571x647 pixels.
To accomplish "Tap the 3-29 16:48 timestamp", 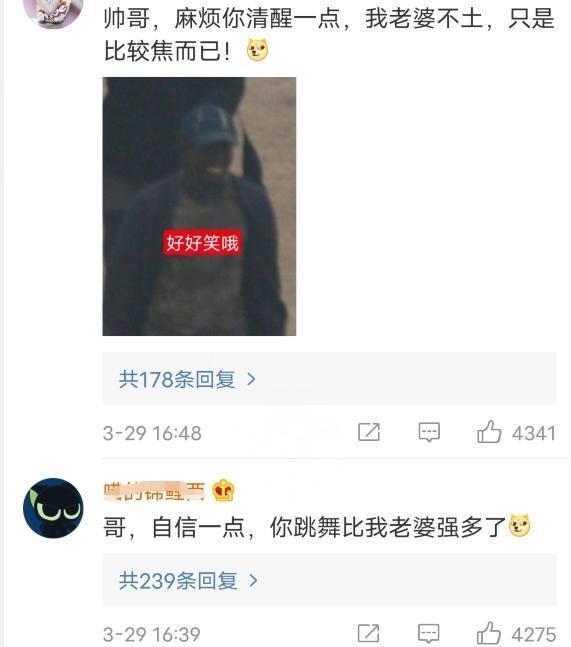I will (152, 433).
